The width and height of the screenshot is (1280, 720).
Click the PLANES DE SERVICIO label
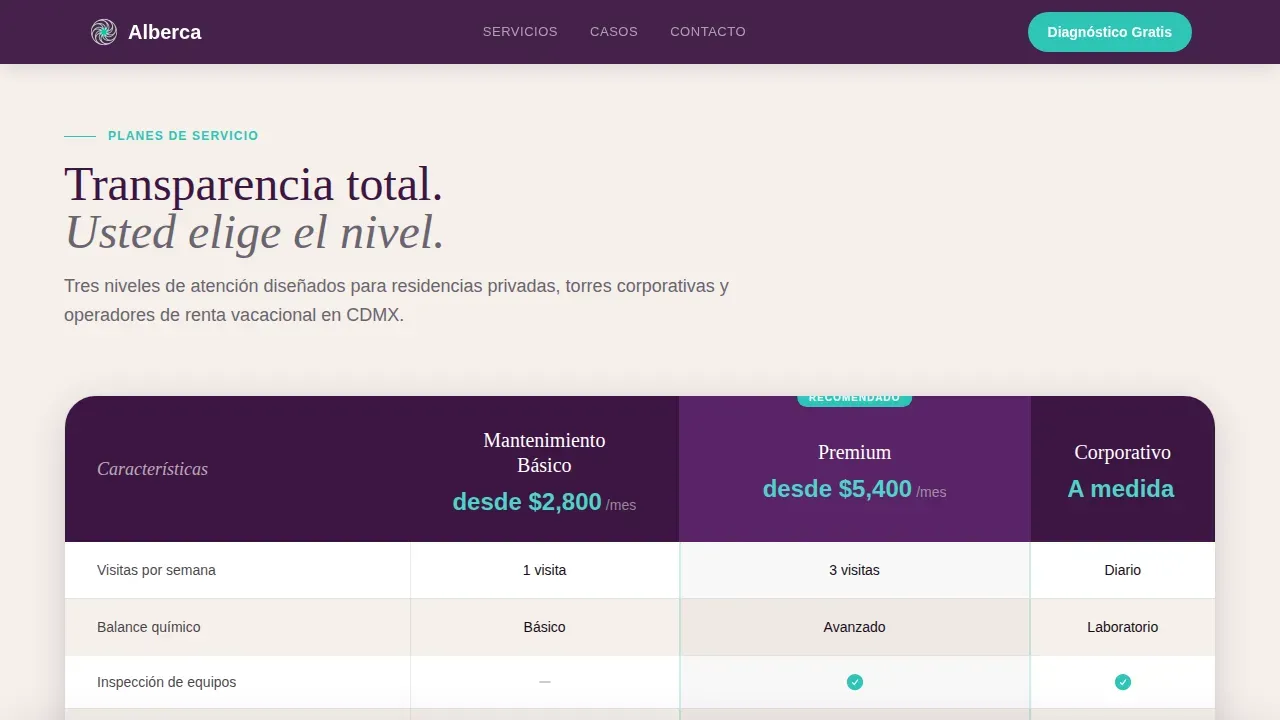coord(183,136)
